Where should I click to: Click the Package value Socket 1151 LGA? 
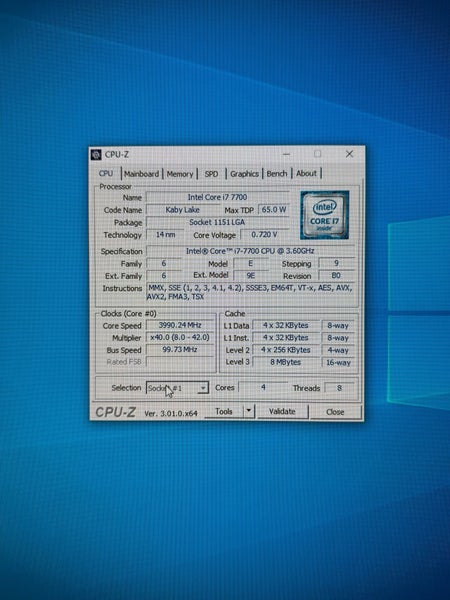(x=217, y=222)
